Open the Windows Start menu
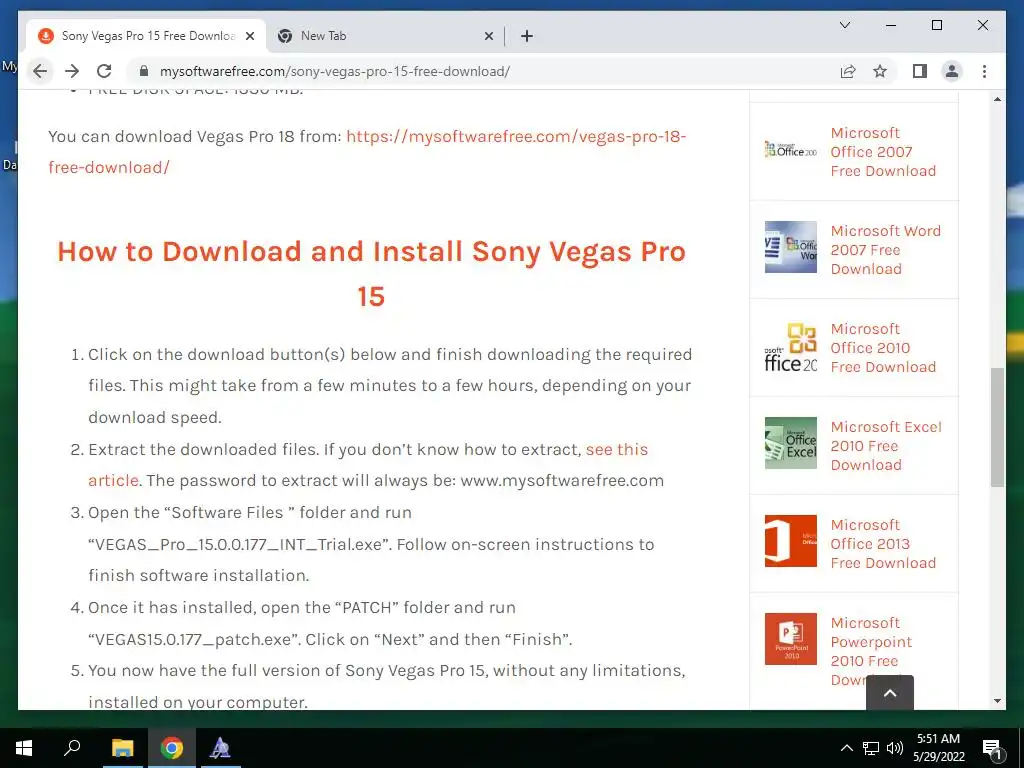The image size is (1024, 768). pyautogui.click(x=24, y=748)
